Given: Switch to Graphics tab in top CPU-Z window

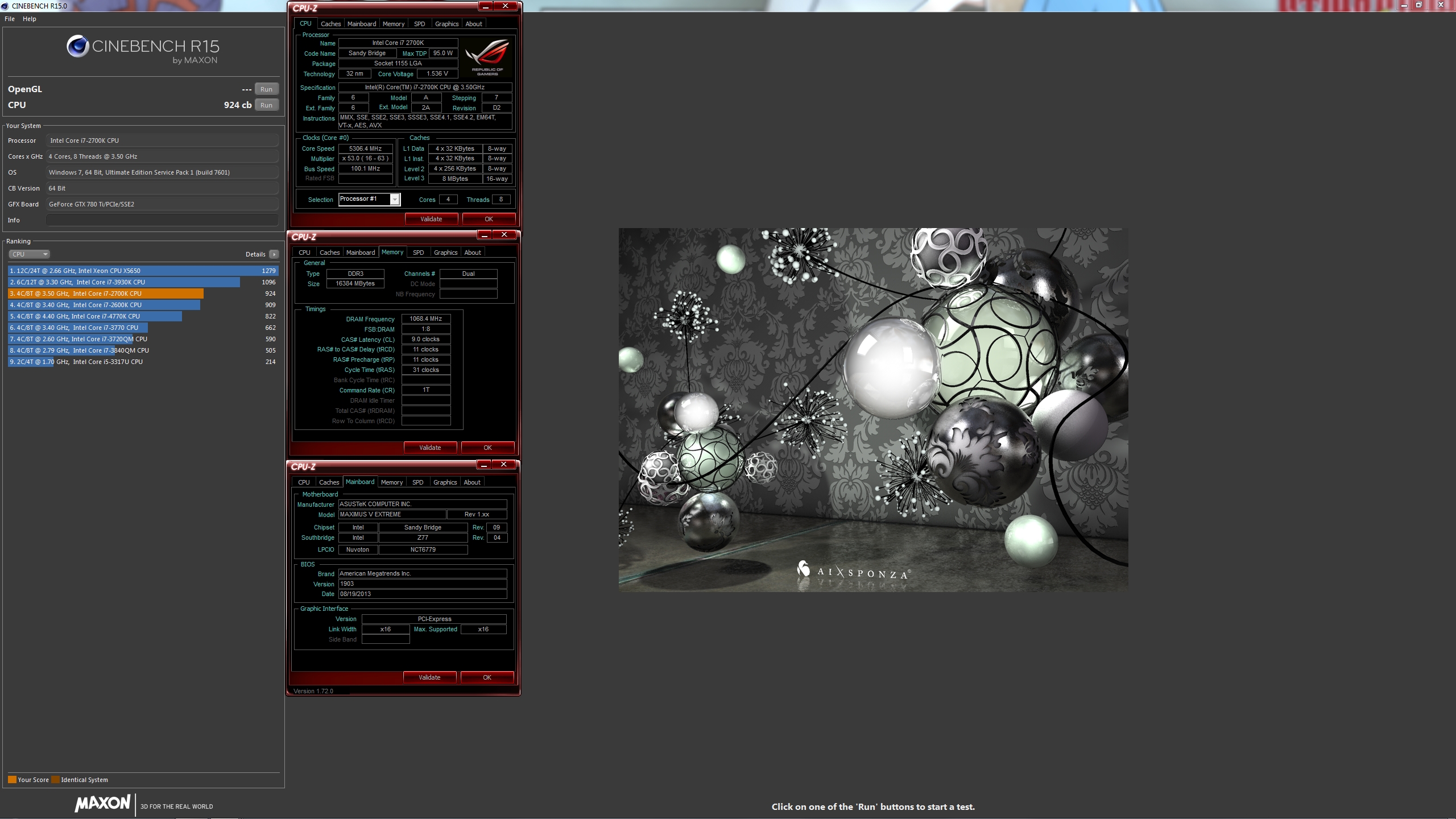Looking at the screenshot, I should tap(446, 24).
